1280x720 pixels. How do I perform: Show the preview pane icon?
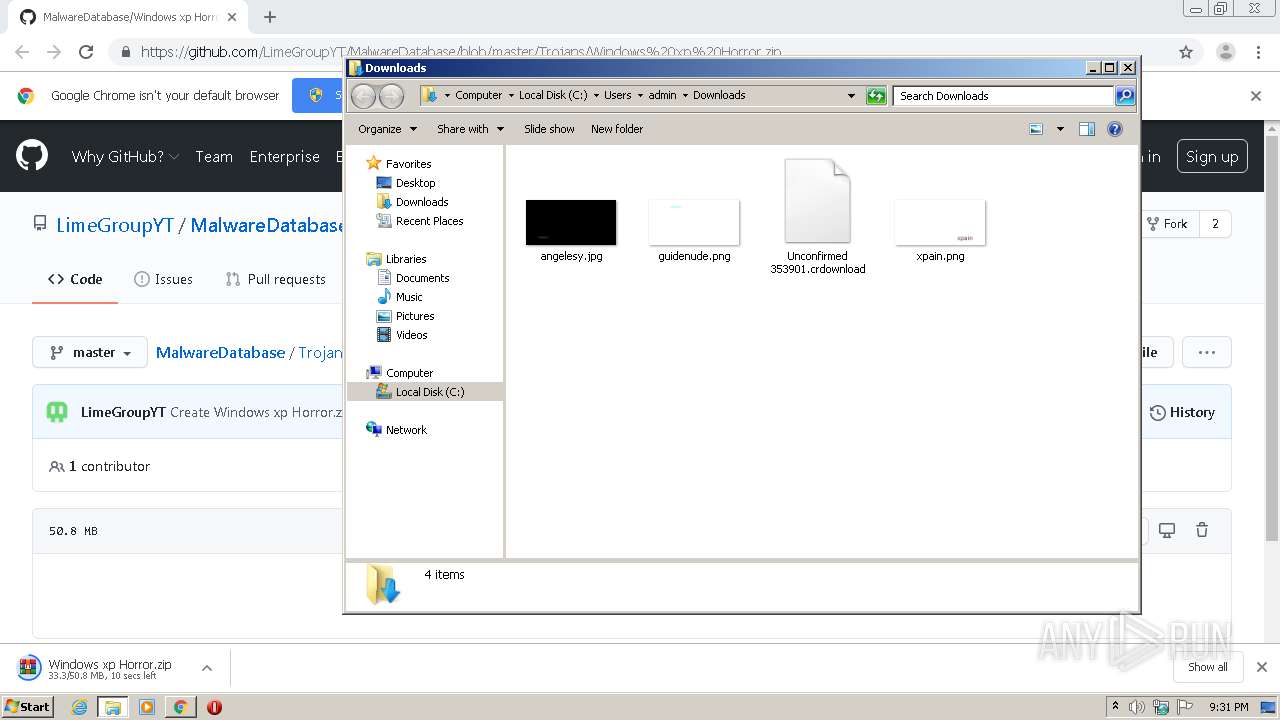click(x=1087, y=129)
